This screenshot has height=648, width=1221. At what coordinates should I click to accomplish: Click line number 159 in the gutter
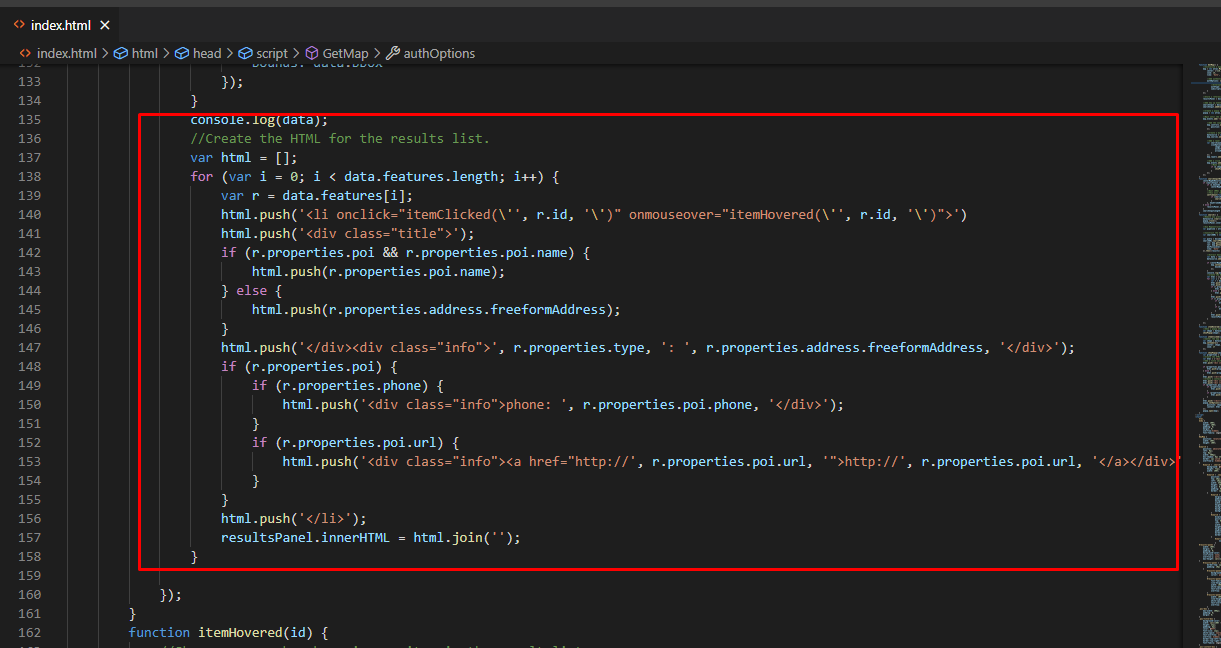30,575
